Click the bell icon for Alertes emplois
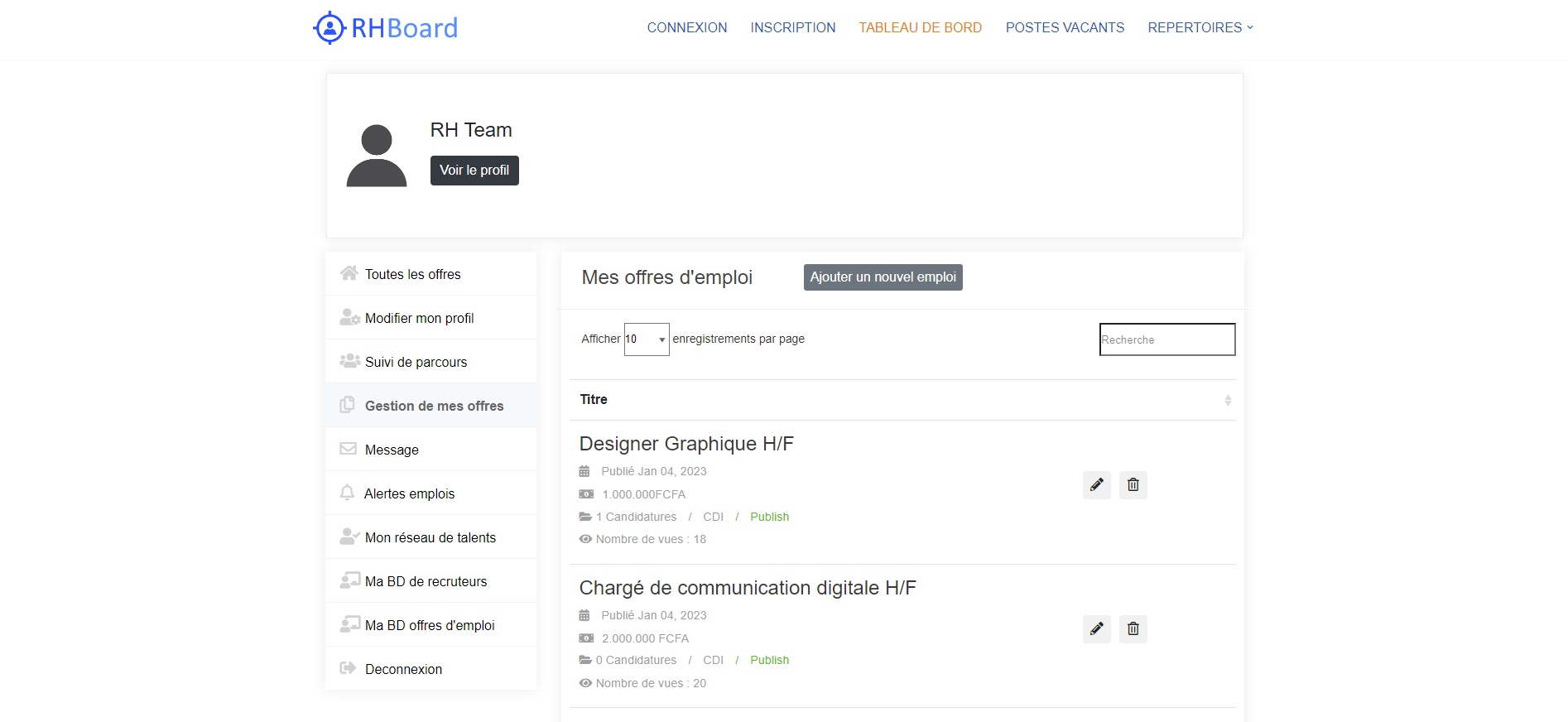 [348, 493]
